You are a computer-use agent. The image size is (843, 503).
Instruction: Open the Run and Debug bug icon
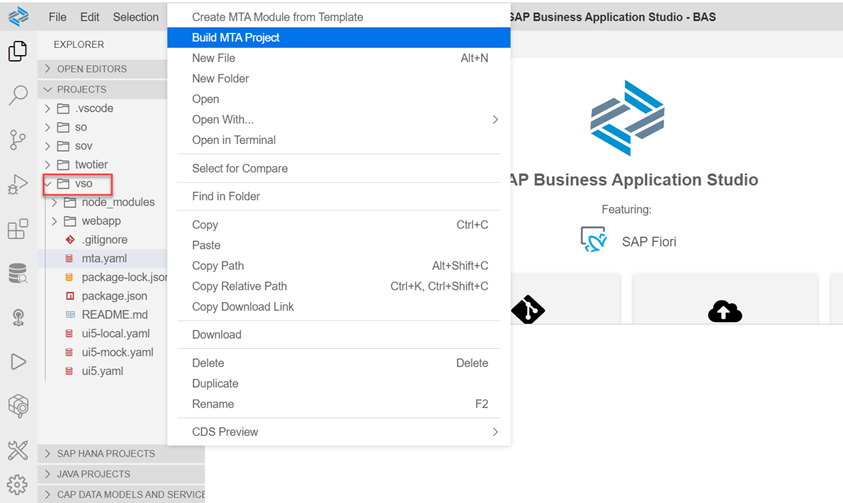pyautogui.click(x=18, y=184)
